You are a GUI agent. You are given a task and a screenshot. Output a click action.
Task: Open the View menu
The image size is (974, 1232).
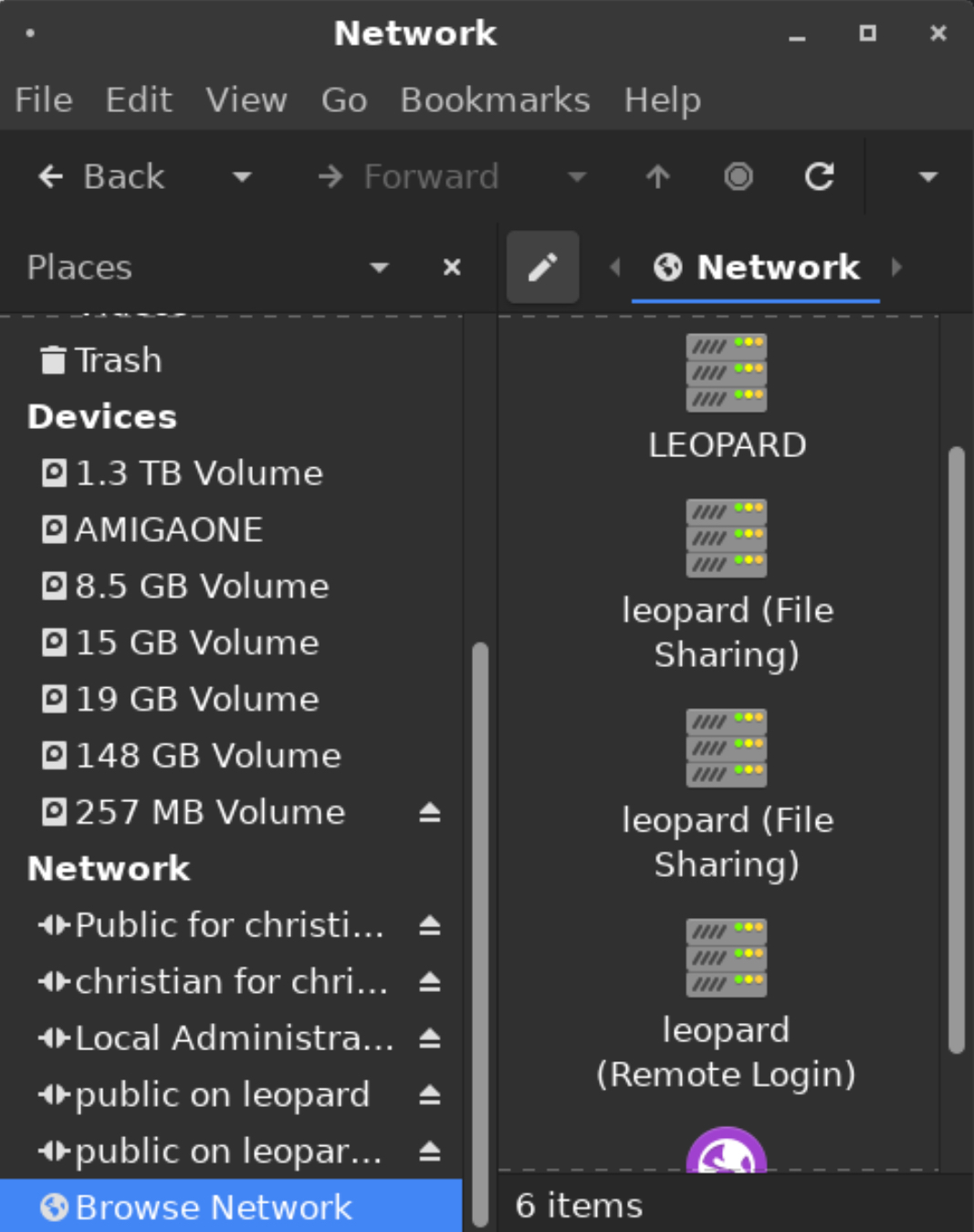click(x=246, y=99)
